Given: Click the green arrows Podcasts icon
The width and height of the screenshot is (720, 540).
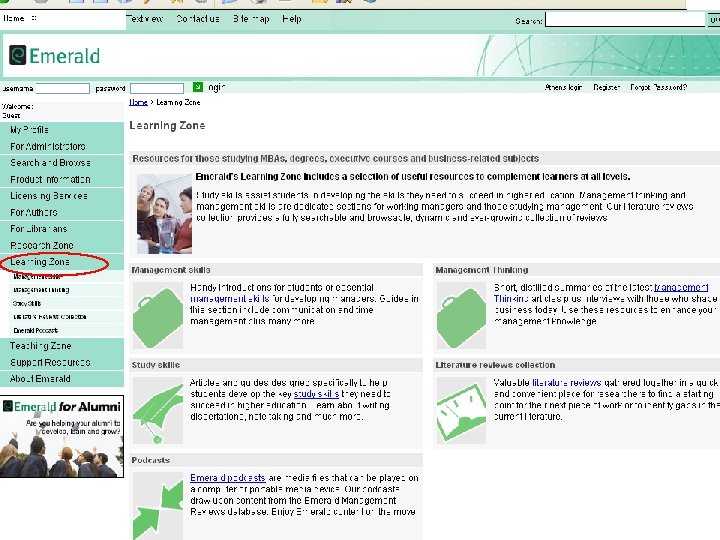Looking at the screenshot, I should [158, 506].
